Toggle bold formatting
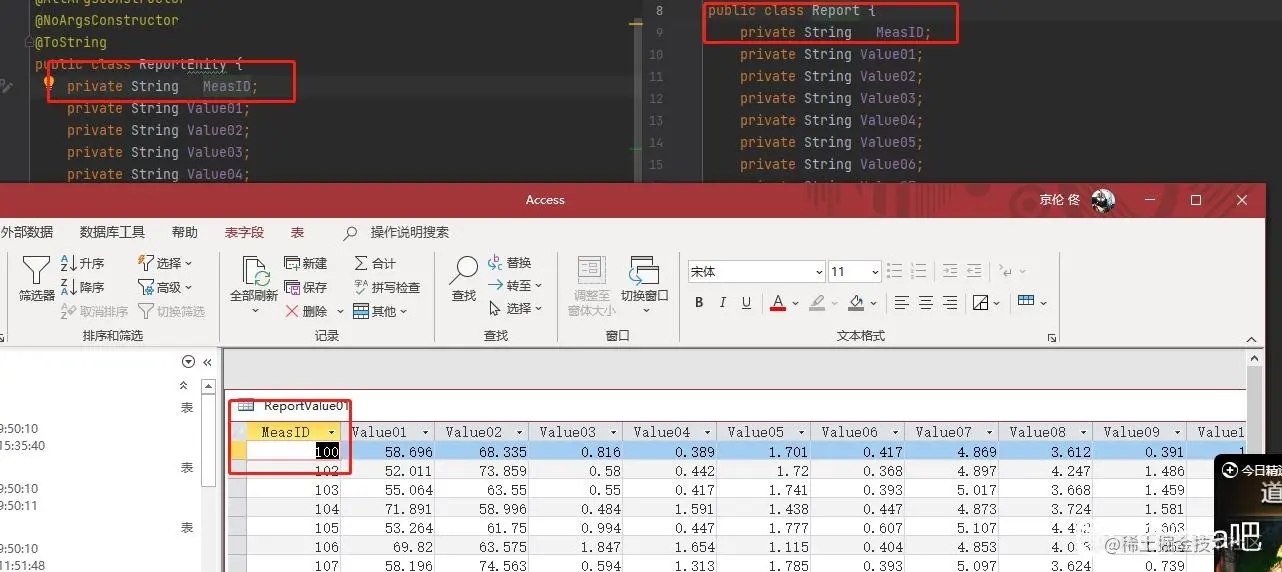This screenshot has width=1282, height=572. click(x=700, y=302)
